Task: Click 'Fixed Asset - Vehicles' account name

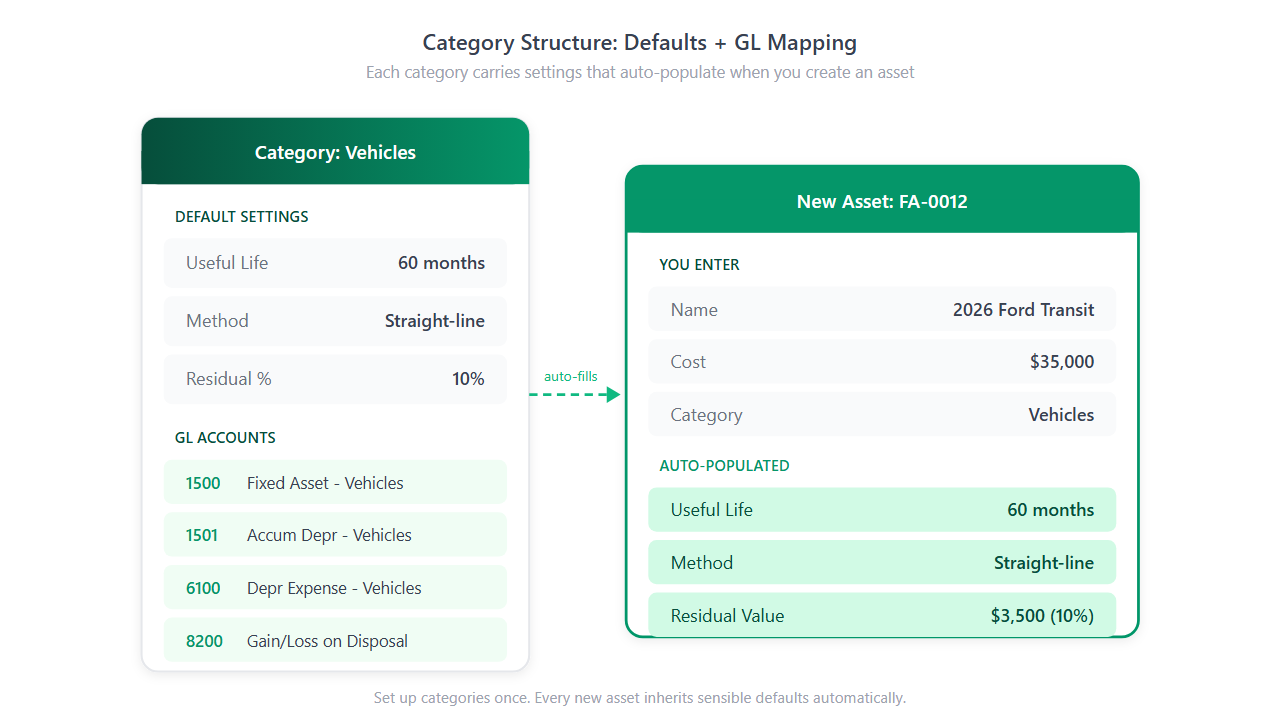Action: point(325,483)
